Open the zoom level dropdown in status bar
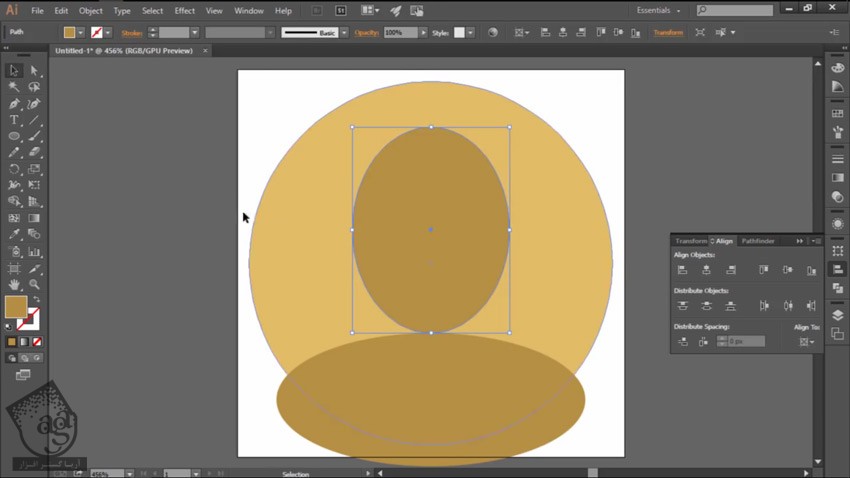This screenshot has height=478, width=850. click(130, 474)
